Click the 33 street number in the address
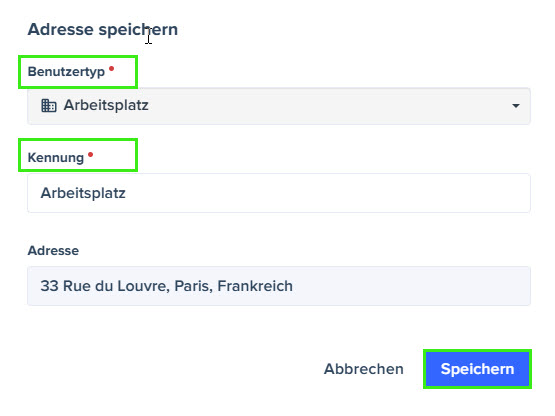 [x=49, y=286]
